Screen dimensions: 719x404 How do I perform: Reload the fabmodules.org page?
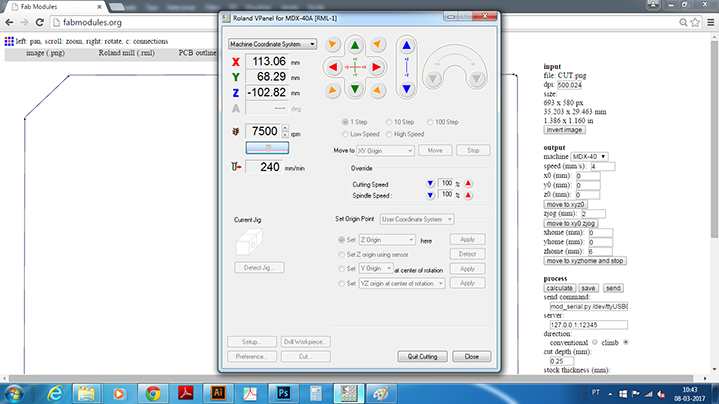39,22
